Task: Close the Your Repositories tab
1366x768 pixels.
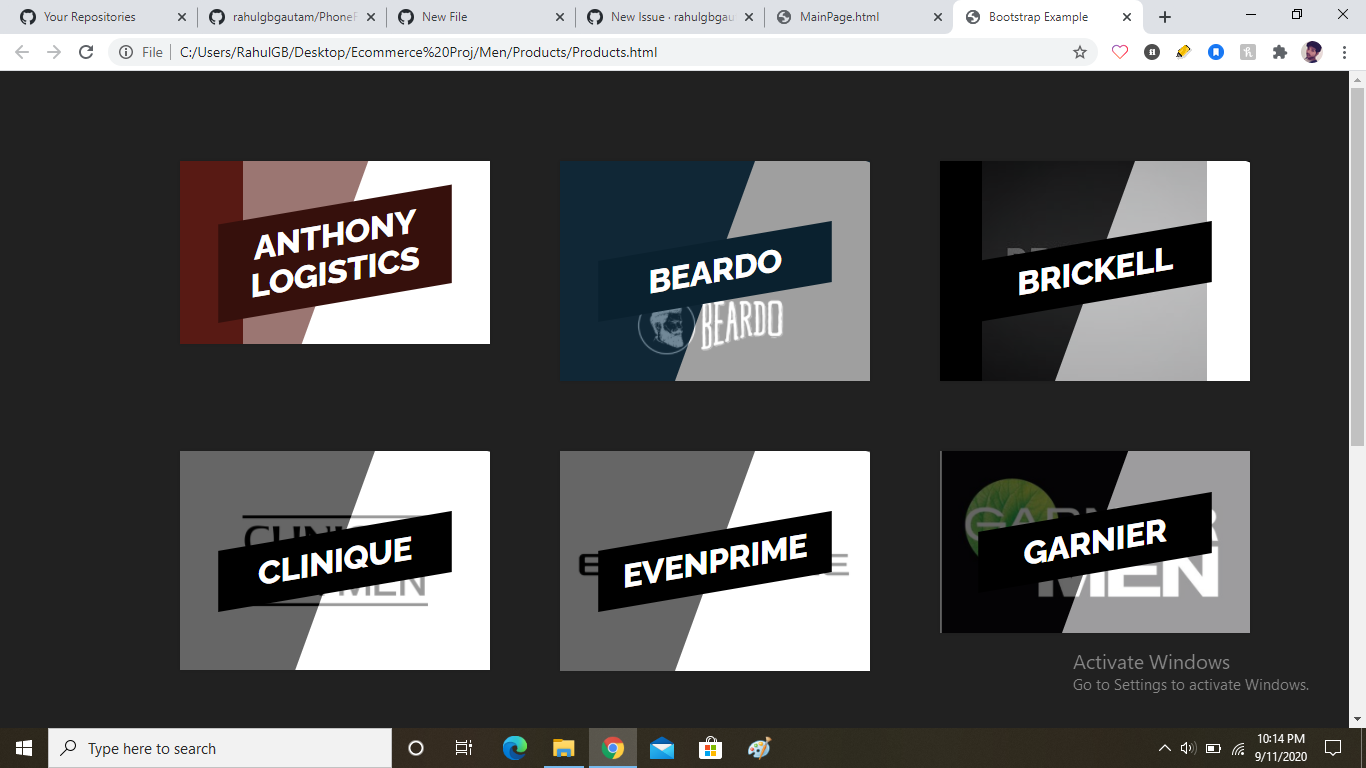Action: point(181,17)
